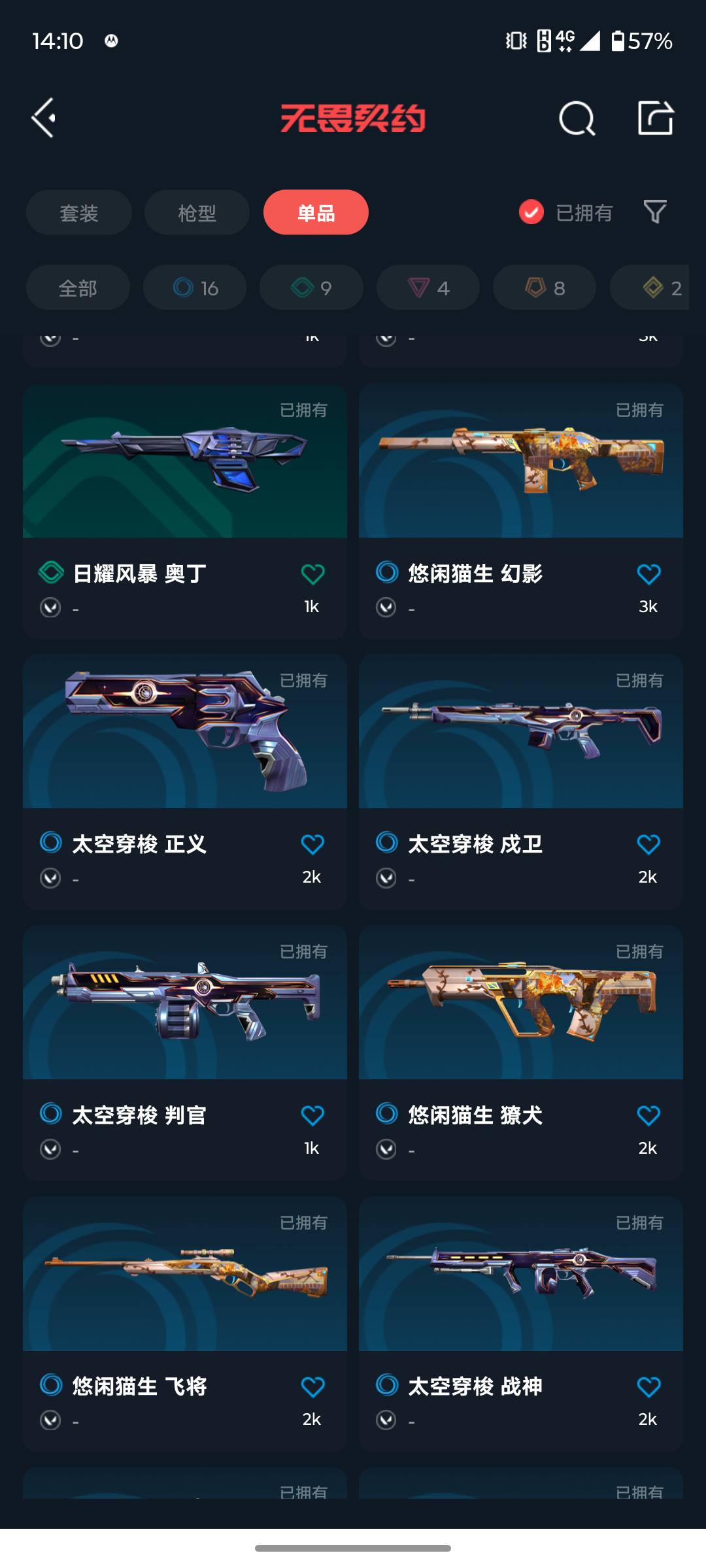706x1568 pixels.
Task: Open the search magnifier icon
Action: 577,118
